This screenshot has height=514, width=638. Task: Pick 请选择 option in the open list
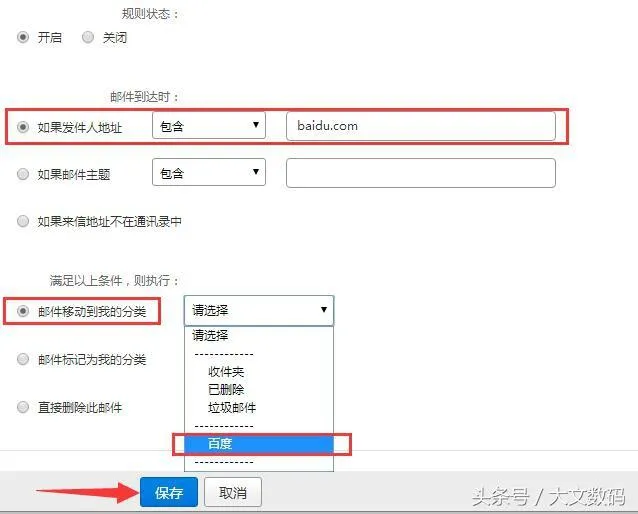tap(259, 335)
